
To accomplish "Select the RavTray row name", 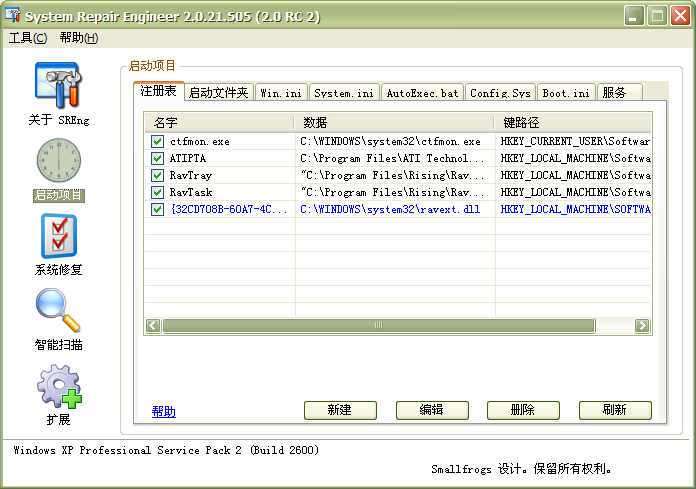I will coord(191,175).
